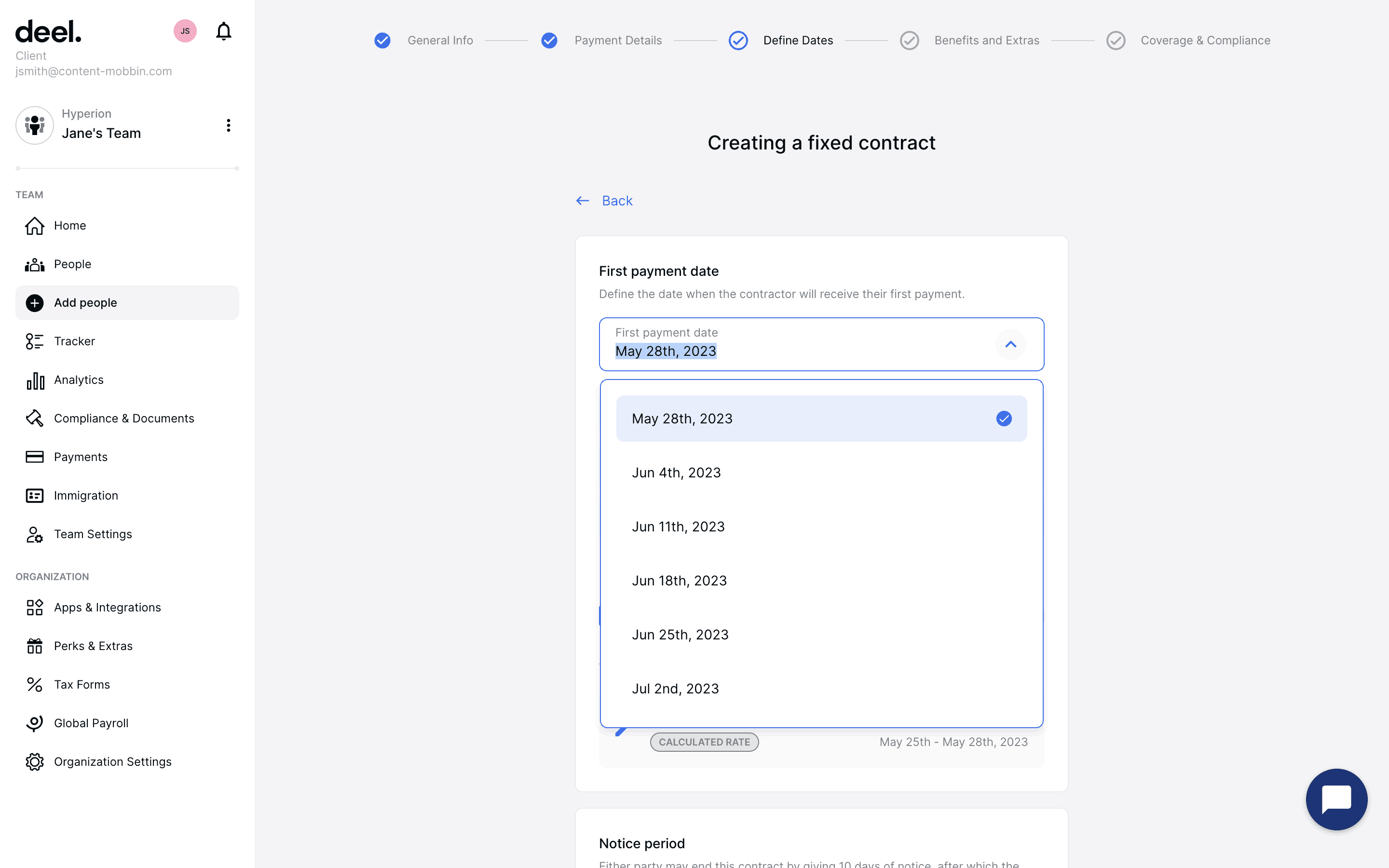Image resolution: width=1389 pixels, height=868 pixels.
Task: Open Coverage & Compliance step
Action: (x=1188, y=40)
